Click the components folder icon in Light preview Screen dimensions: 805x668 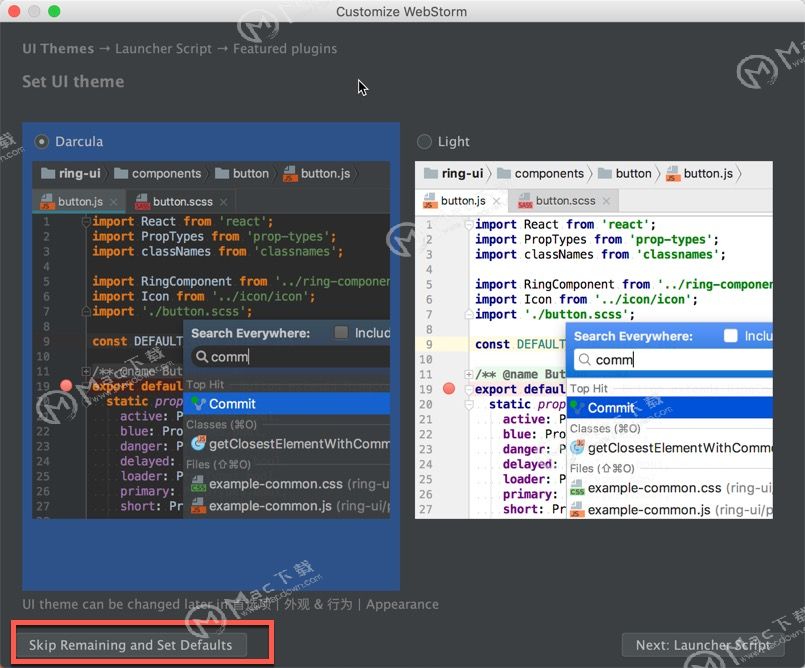504,174
